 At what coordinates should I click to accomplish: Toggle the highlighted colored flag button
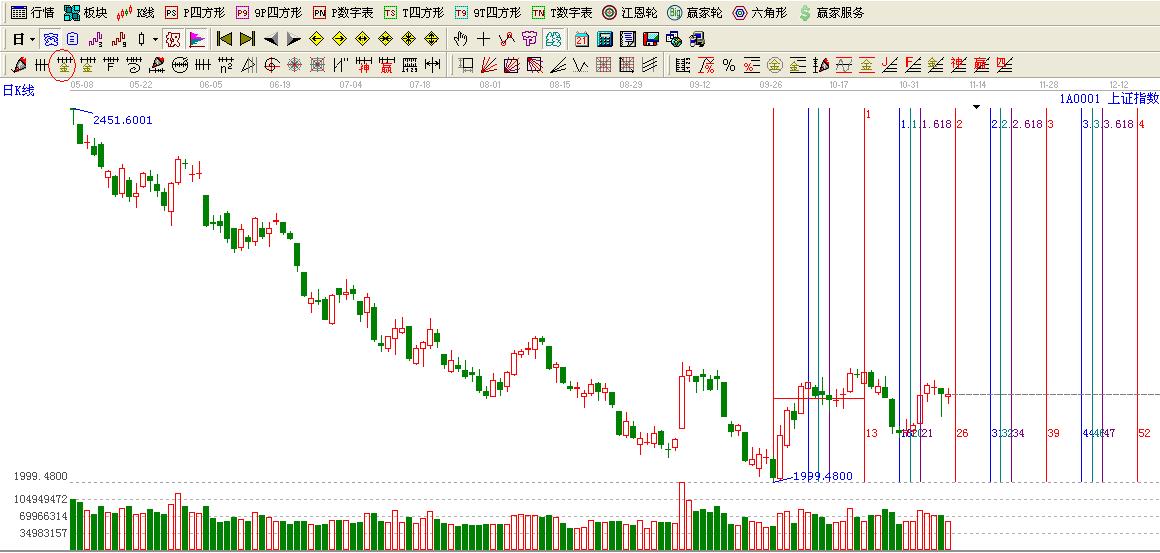[197, 39]
